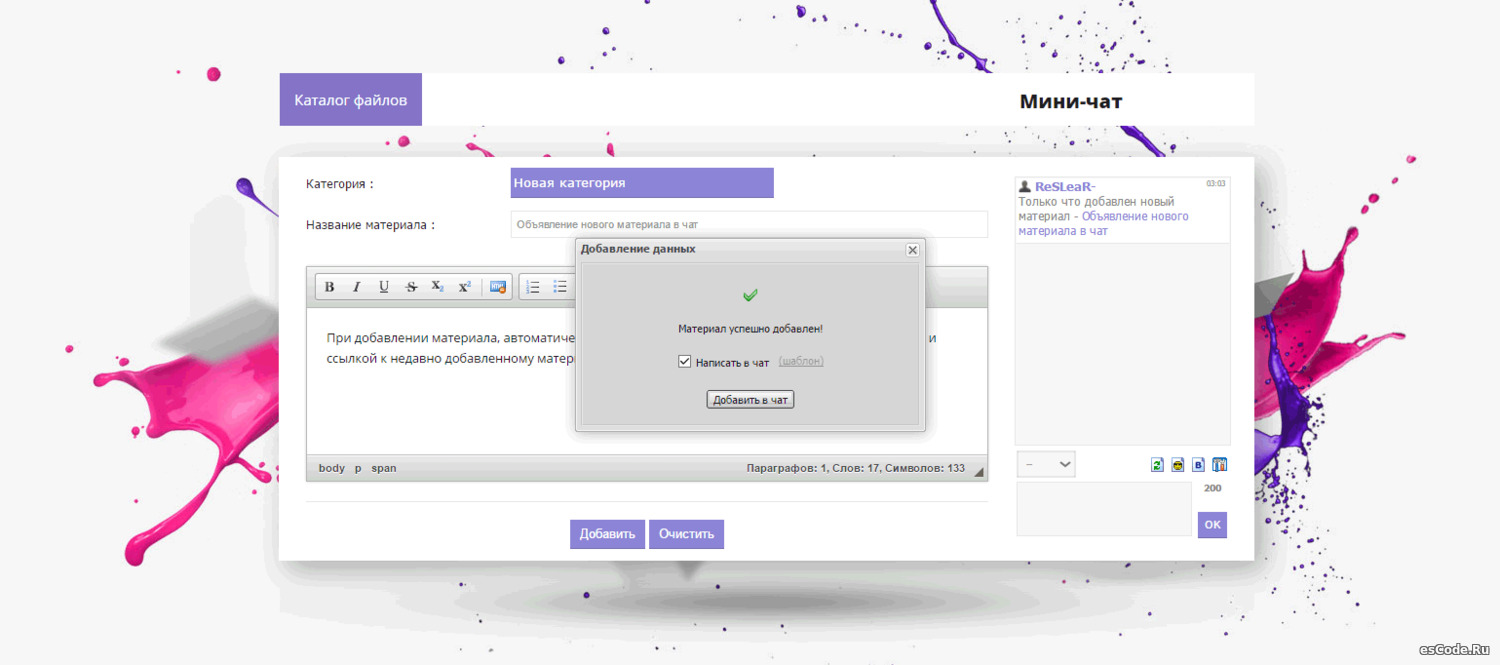
Task: Open the "шаблон" link in dialog
Action: [x=801, y=361]
